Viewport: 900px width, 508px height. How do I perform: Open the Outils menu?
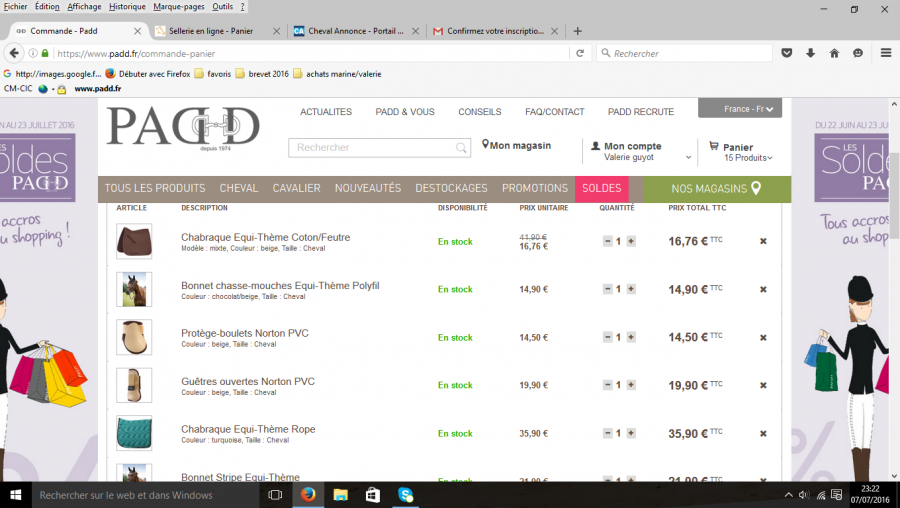pos(222,6)
